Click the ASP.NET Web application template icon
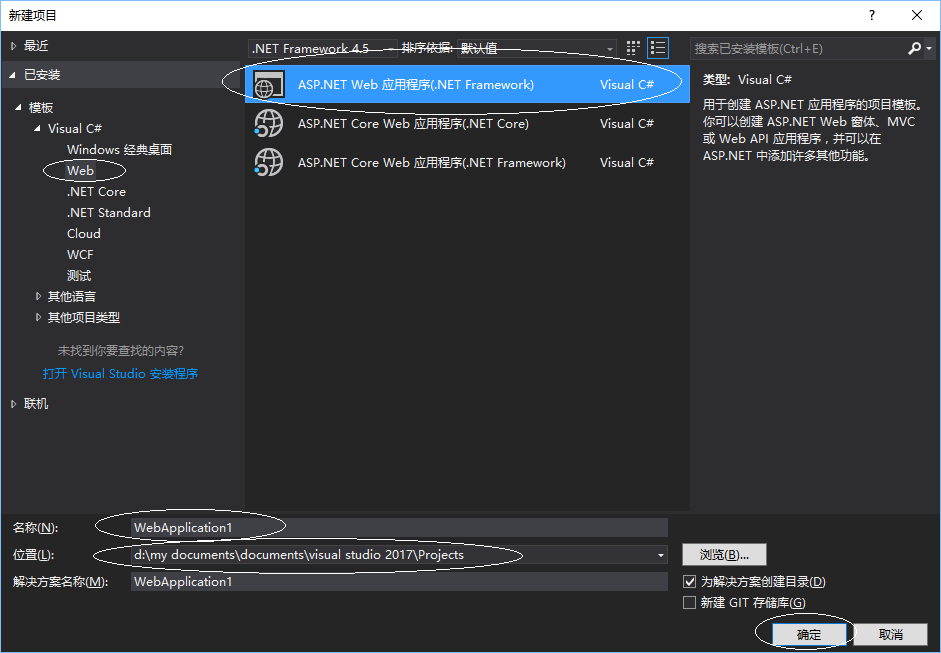Viewport: 941px width, 653px height. pyautogui.click(x=268, y=85)
